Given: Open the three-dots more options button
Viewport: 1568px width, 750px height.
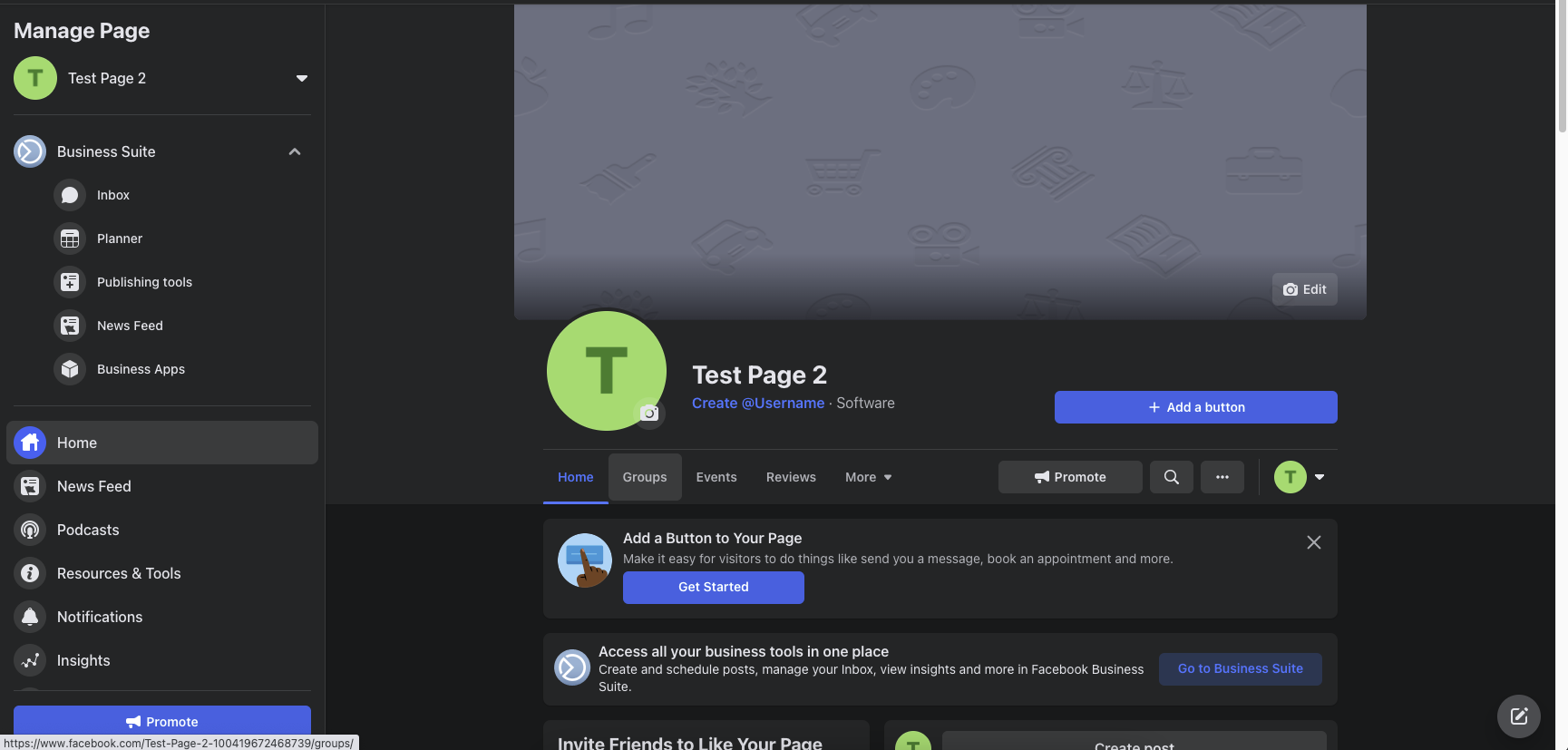Looking at the screenshot, I should tap(1222, 477).
